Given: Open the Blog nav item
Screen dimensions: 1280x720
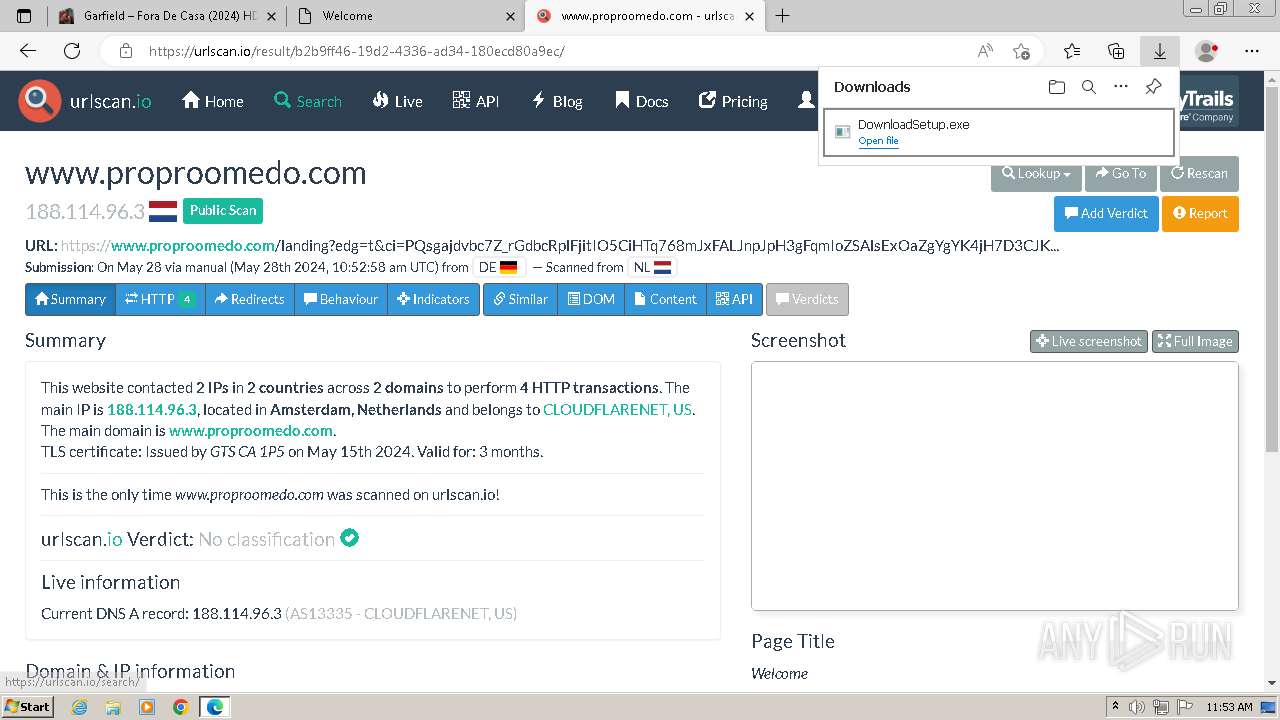Looking at the screenshot, I should (557, 101).
